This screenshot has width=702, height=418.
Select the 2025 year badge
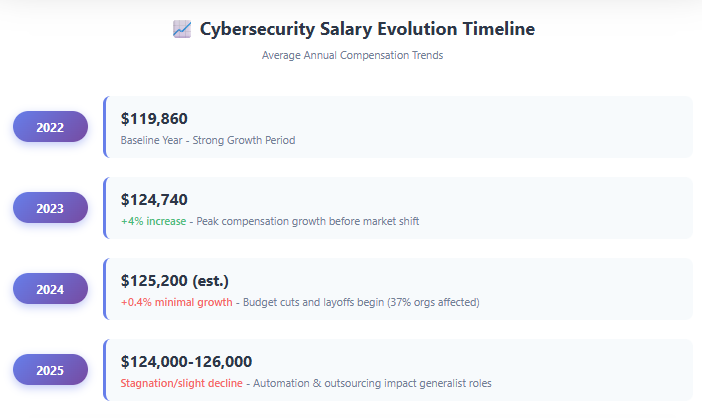tap(50, 370)
